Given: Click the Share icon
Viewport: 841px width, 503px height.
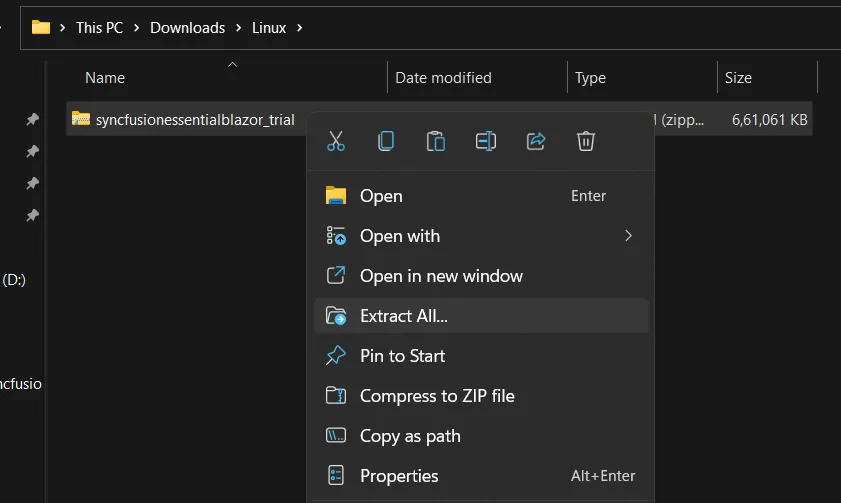Looking at the screenshot, I should coord(536,141).
